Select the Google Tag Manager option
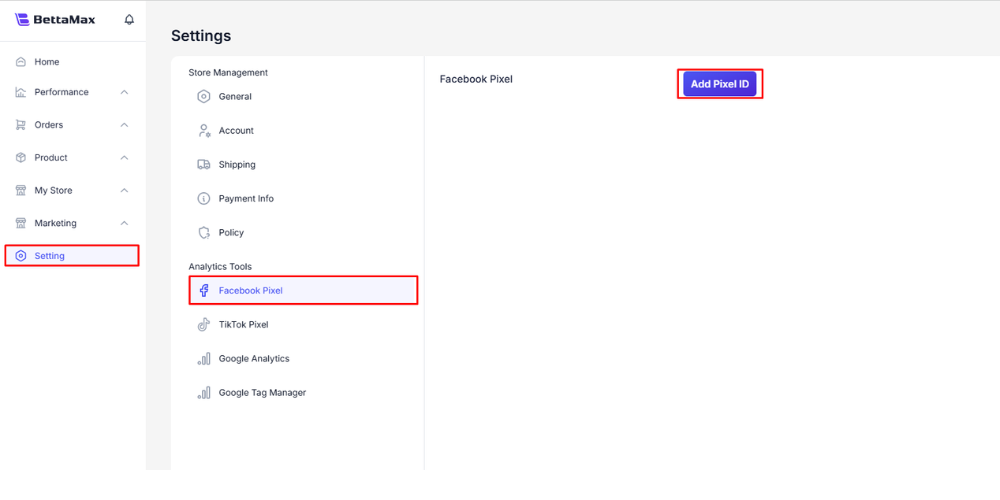The width and height of the screenshot is (1000, 500). tap(262, 393)
